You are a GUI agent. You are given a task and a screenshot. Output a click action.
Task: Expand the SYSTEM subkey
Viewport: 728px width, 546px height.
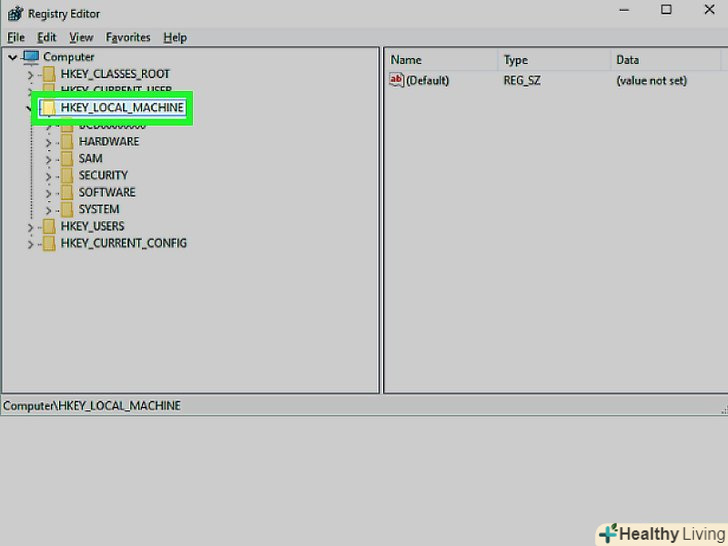coord(48,210)
